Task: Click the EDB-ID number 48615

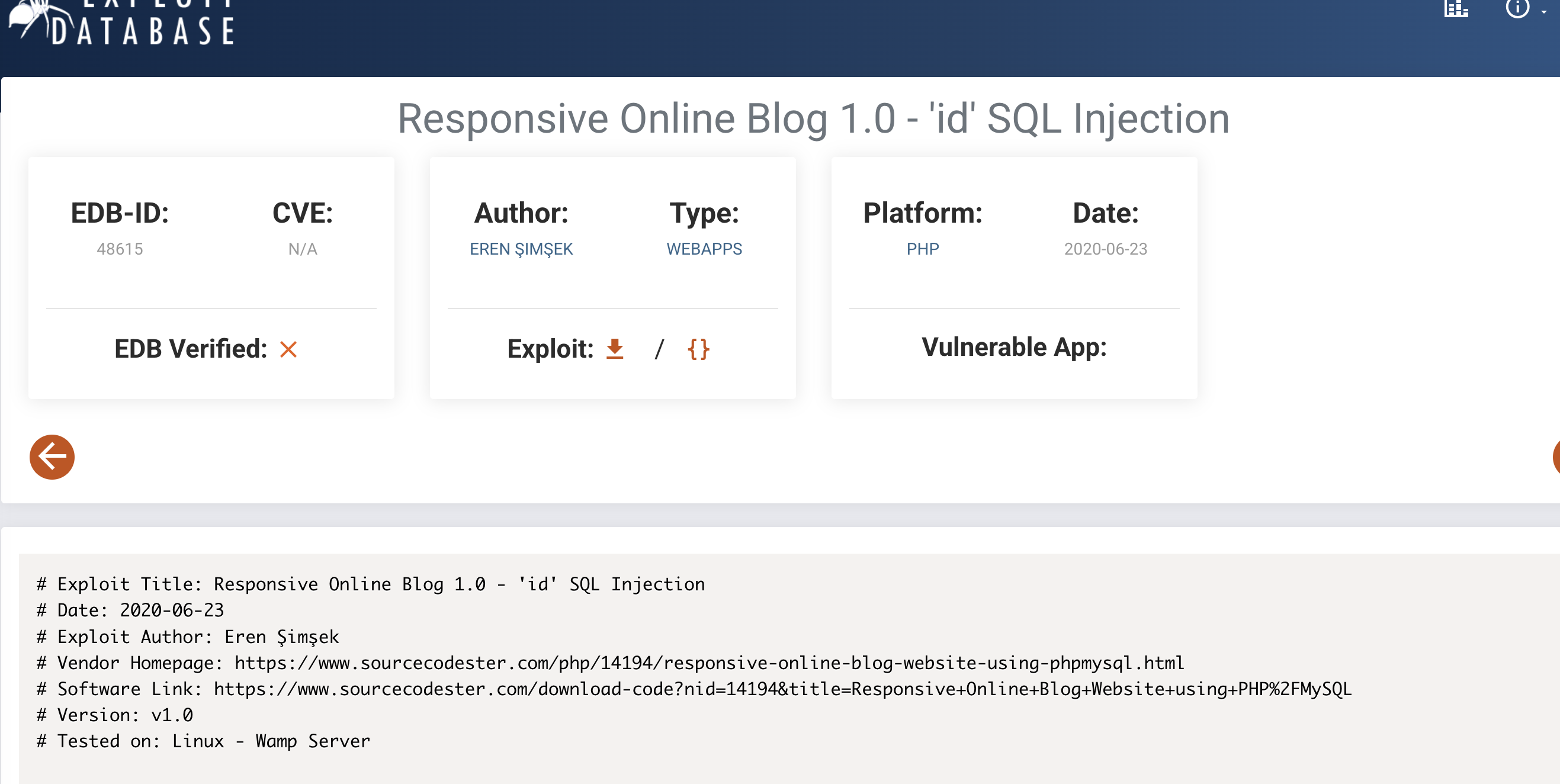Action: [x=120, y=249]
